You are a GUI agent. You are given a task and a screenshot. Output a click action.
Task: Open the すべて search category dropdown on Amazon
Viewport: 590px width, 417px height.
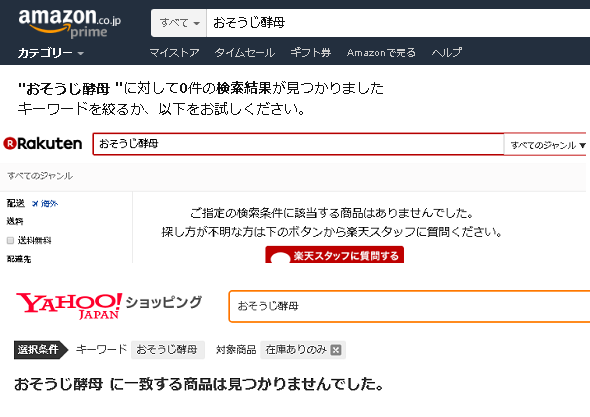tap(179, 23)
